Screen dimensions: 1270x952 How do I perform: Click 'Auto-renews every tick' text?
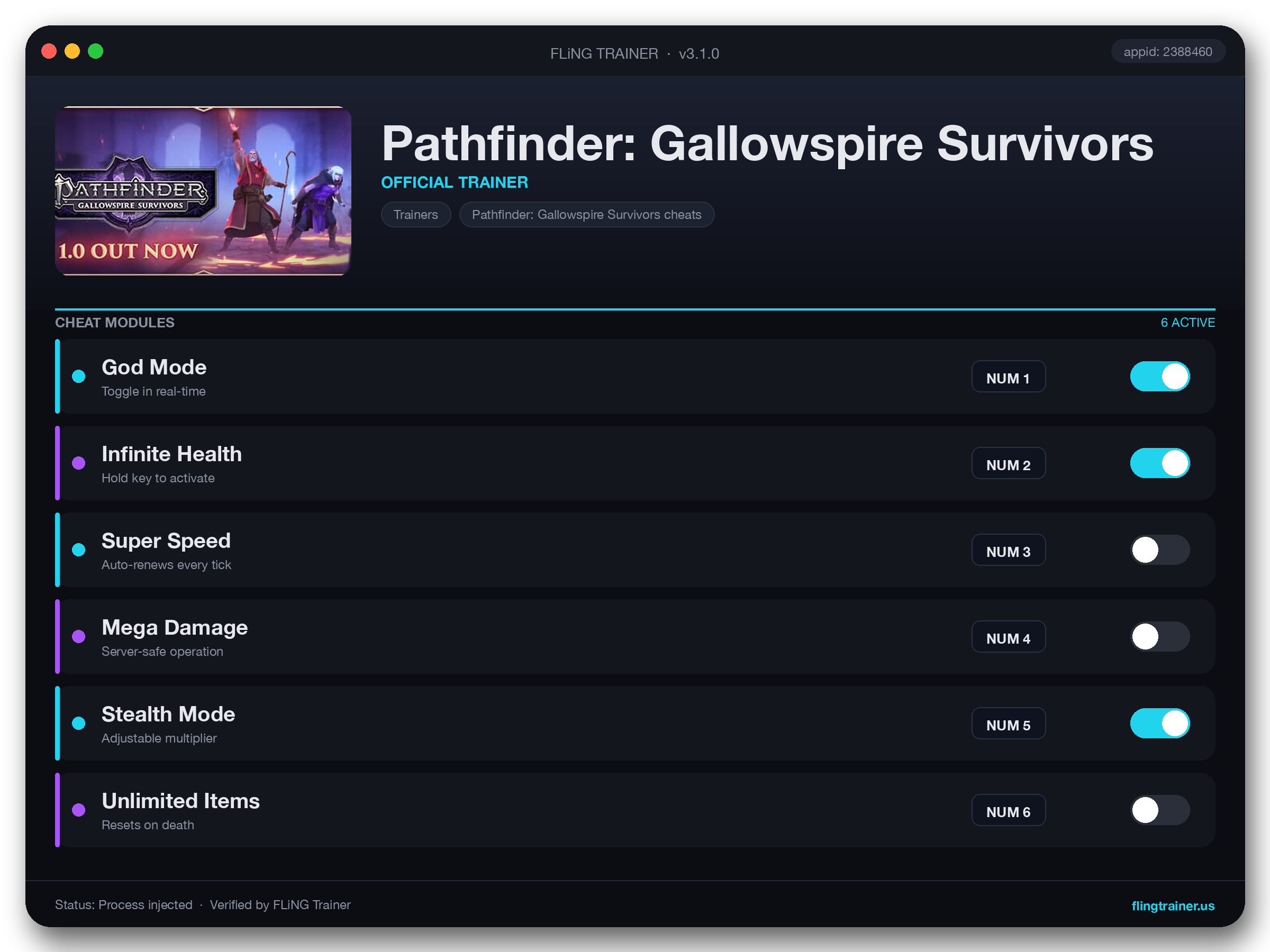[x=166, y=565]
